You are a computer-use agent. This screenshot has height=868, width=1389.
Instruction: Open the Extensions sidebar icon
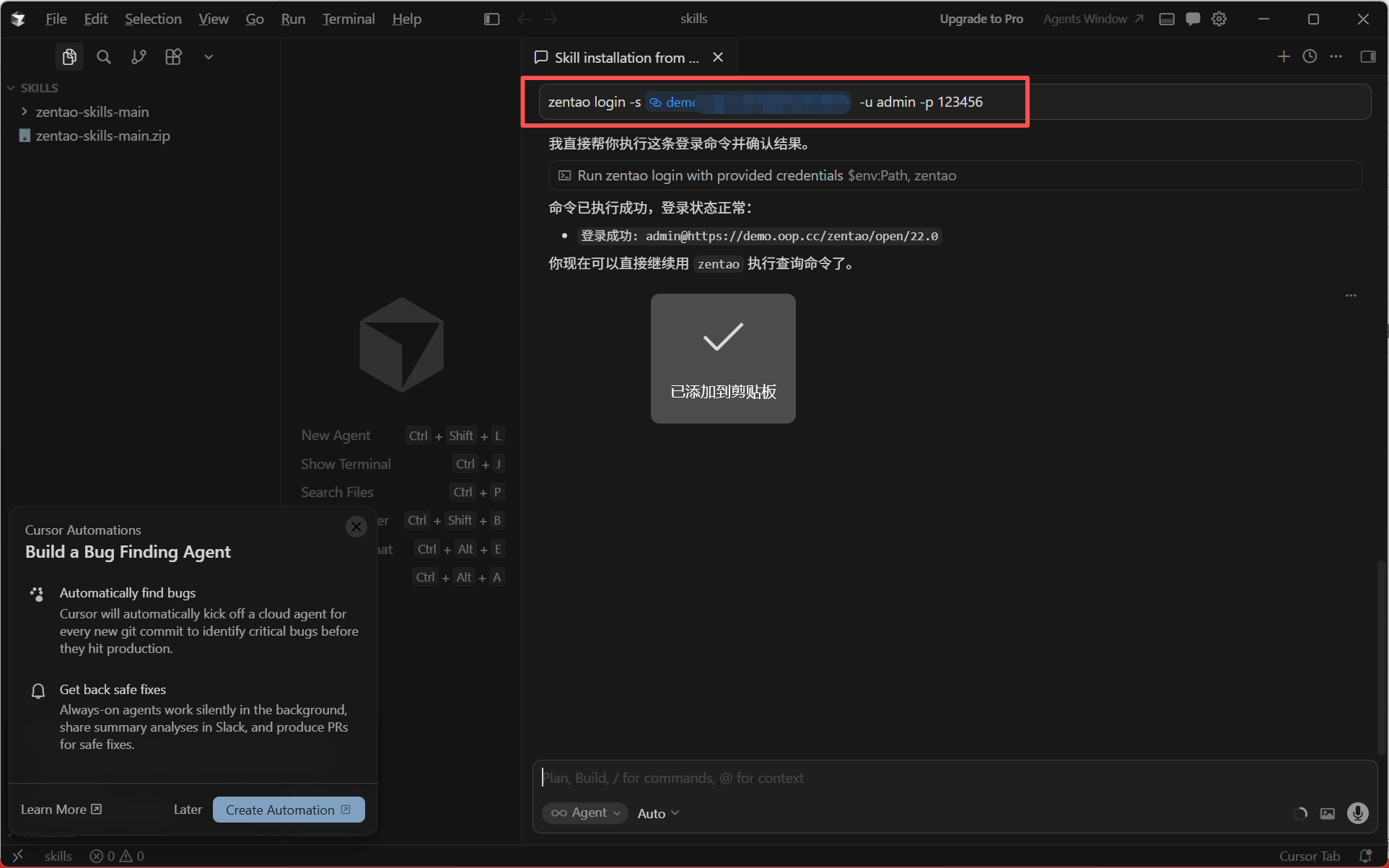point(173,57)
